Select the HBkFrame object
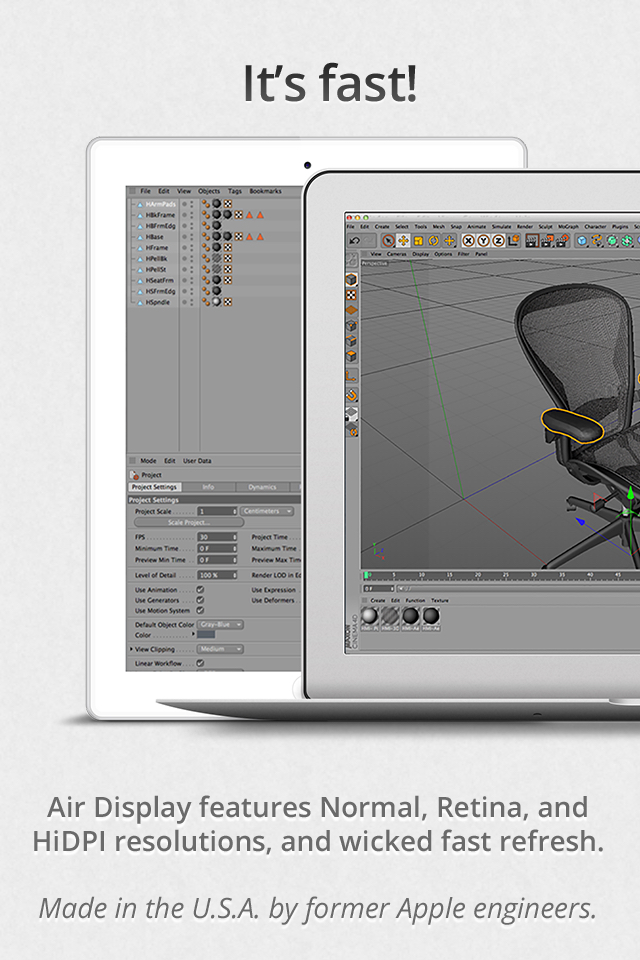The height and width of the screenshot is (960, 640). click(160, 216)
